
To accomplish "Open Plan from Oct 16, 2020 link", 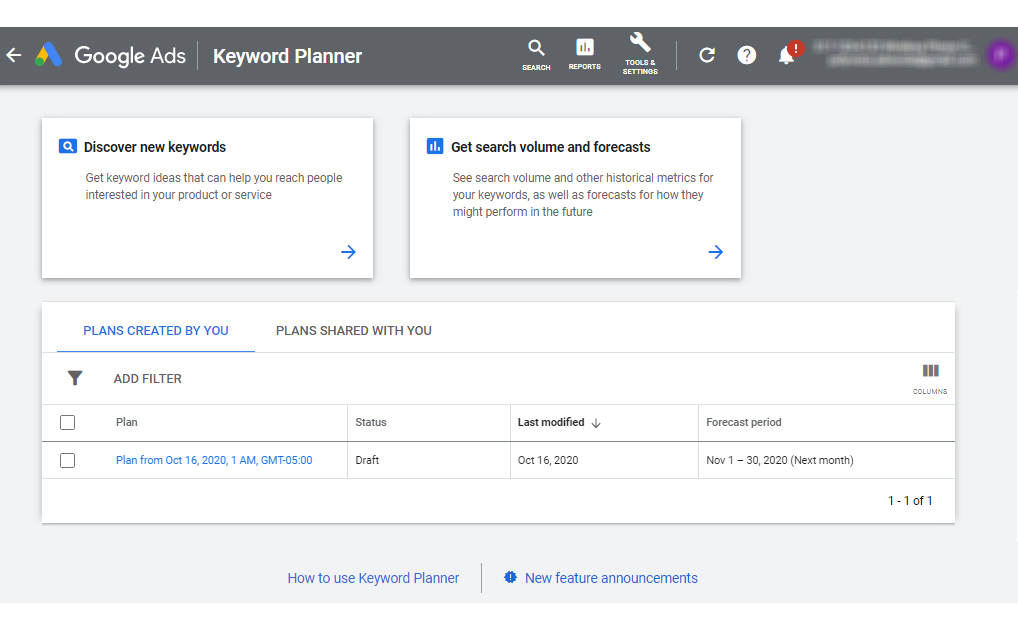I will pyautogui.click(x=214, y=461).
